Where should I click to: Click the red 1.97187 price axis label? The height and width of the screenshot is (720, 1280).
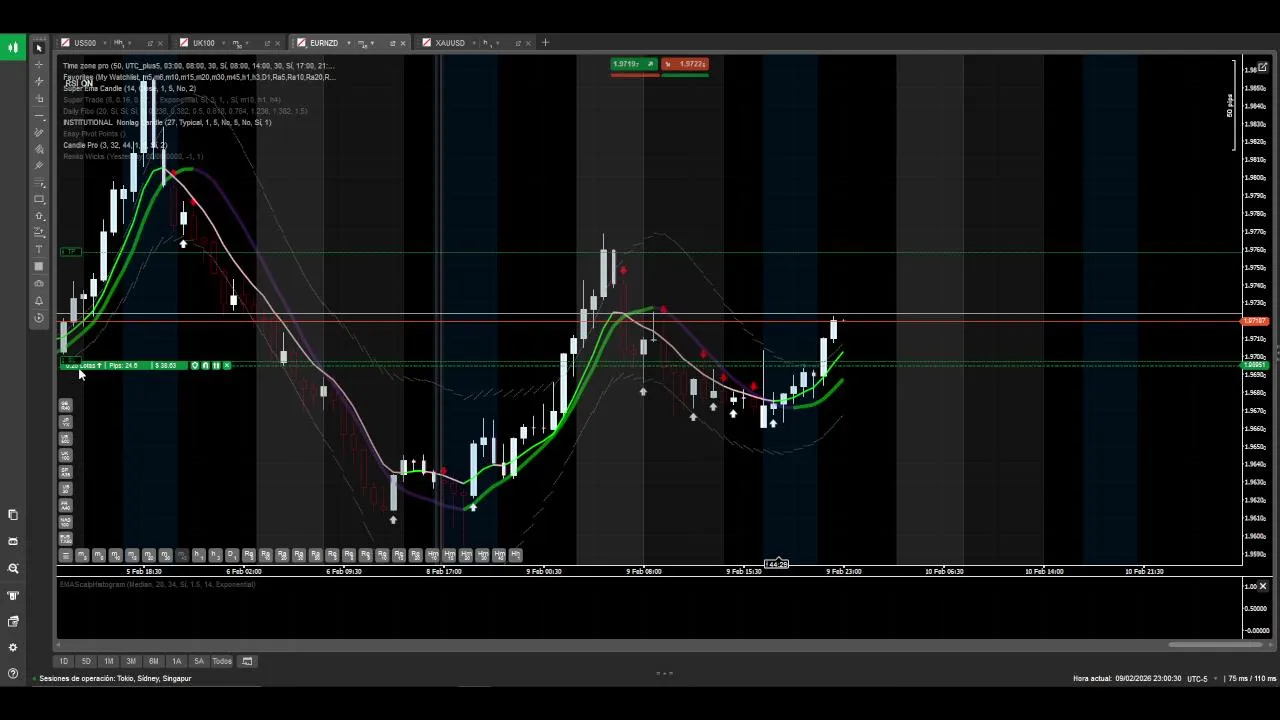pos(1254,321)
